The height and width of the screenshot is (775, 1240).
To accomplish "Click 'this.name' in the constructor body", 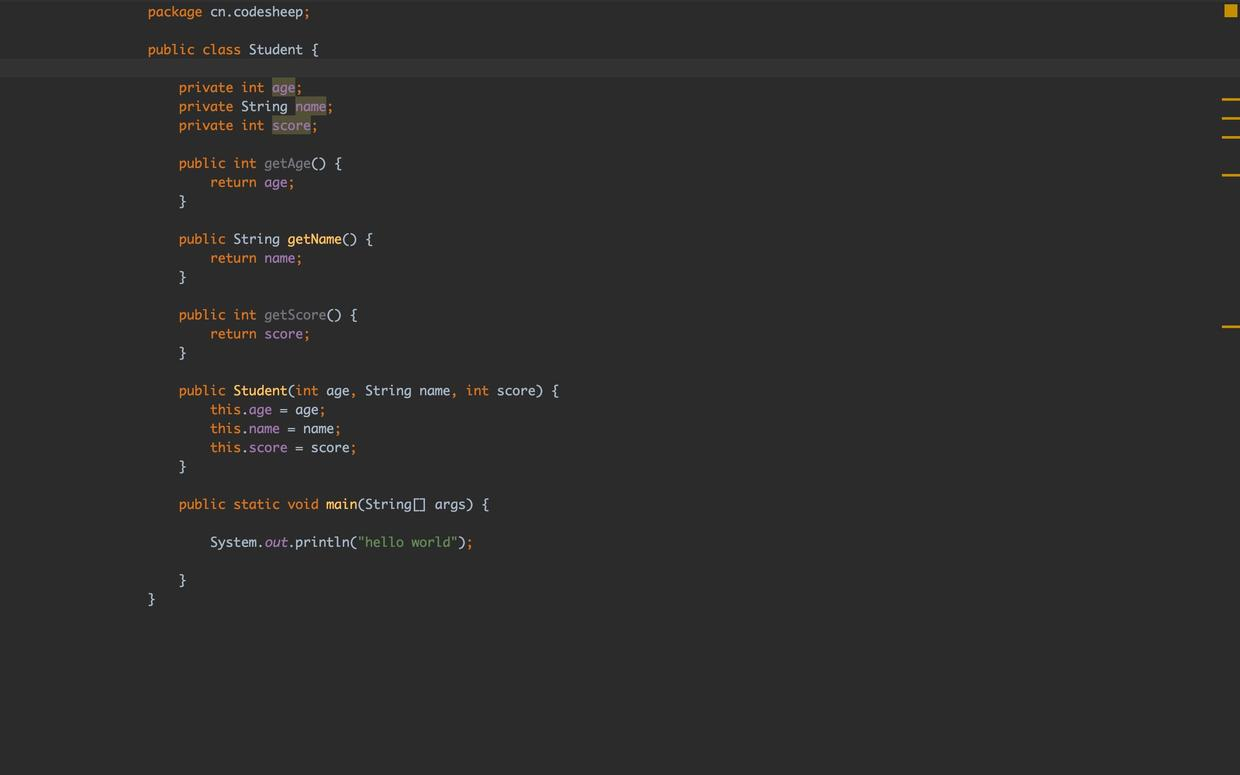I will pyautogui.click(x=245, y=429).
